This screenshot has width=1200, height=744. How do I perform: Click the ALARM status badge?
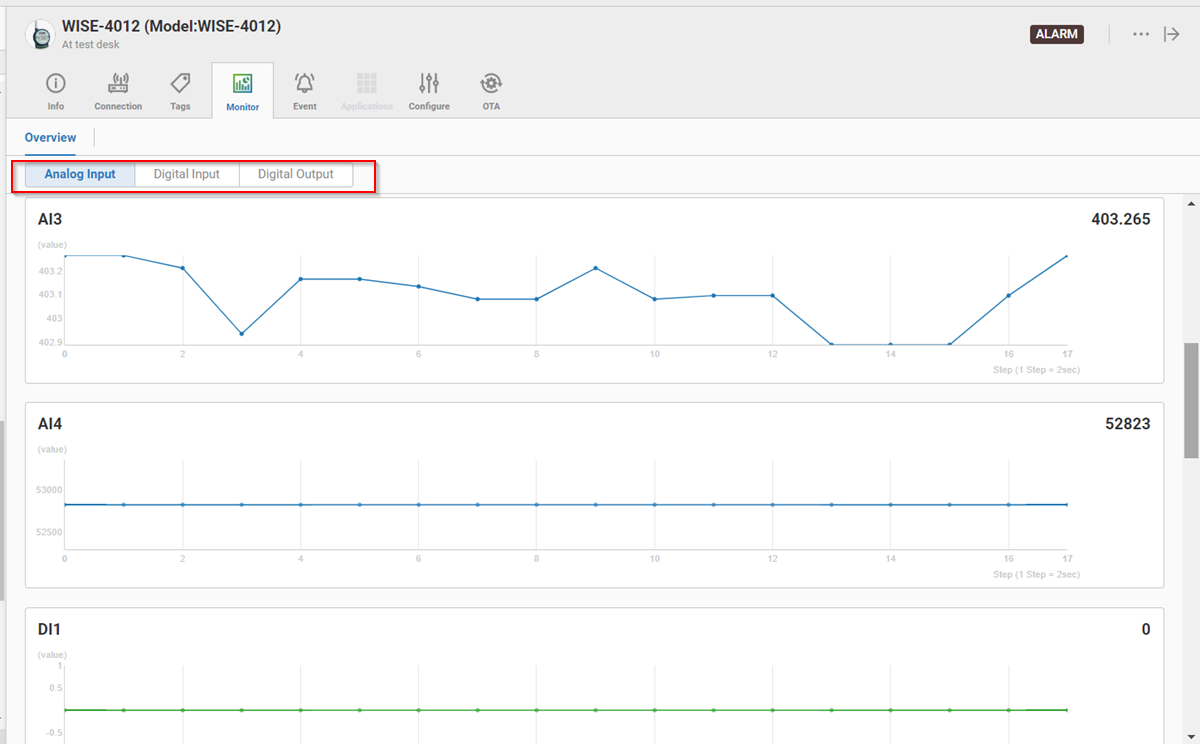point(1057,34)
